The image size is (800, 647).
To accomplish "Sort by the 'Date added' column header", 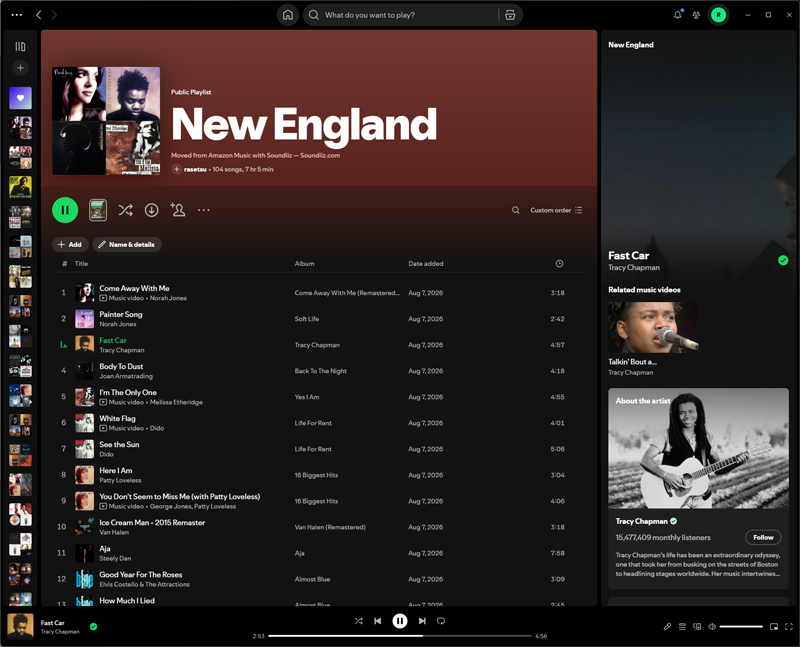I will pos(426,263).
